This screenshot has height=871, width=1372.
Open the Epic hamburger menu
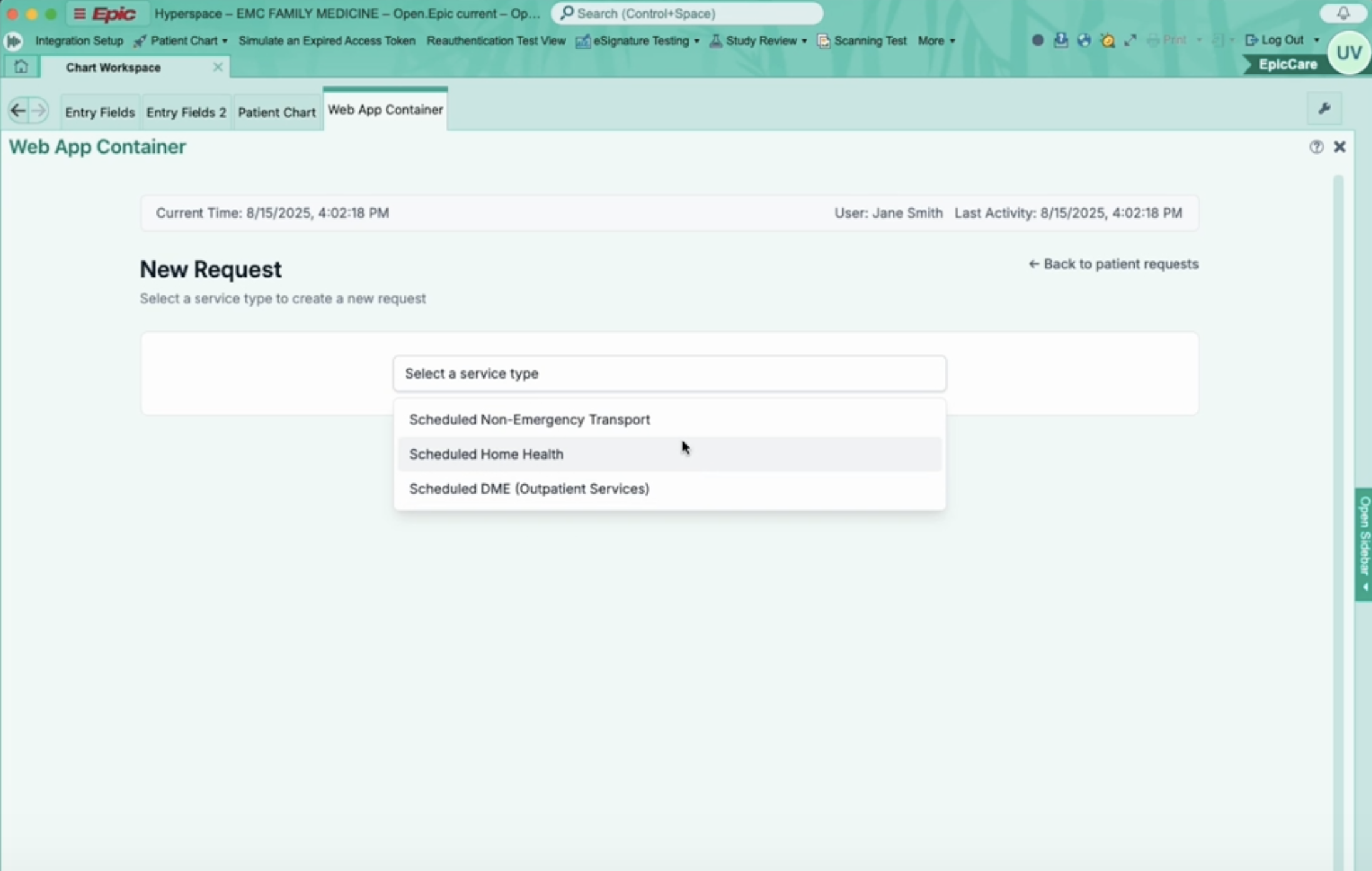(x=79, y=13)
